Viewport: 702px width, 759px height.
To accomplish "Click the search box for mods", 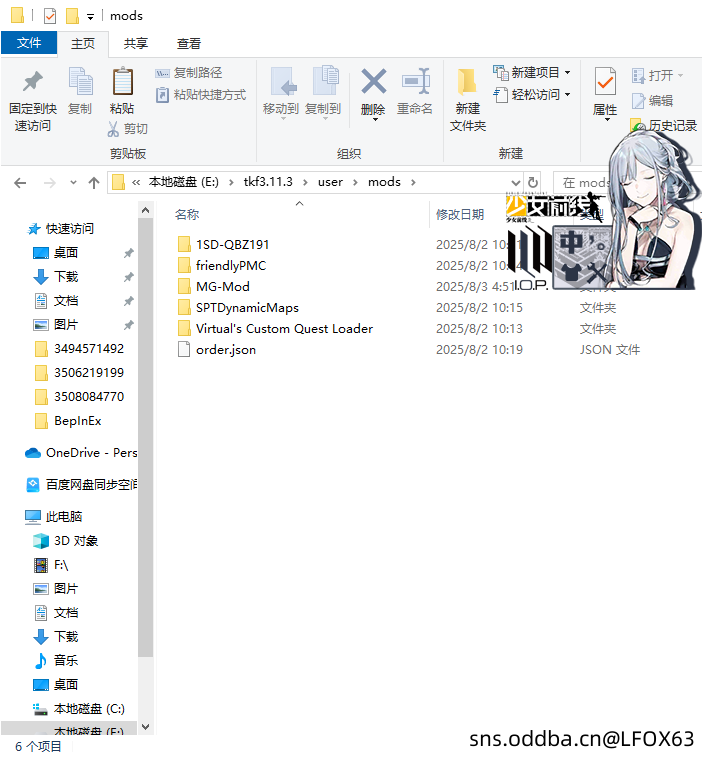I will [x=581, y=182].
